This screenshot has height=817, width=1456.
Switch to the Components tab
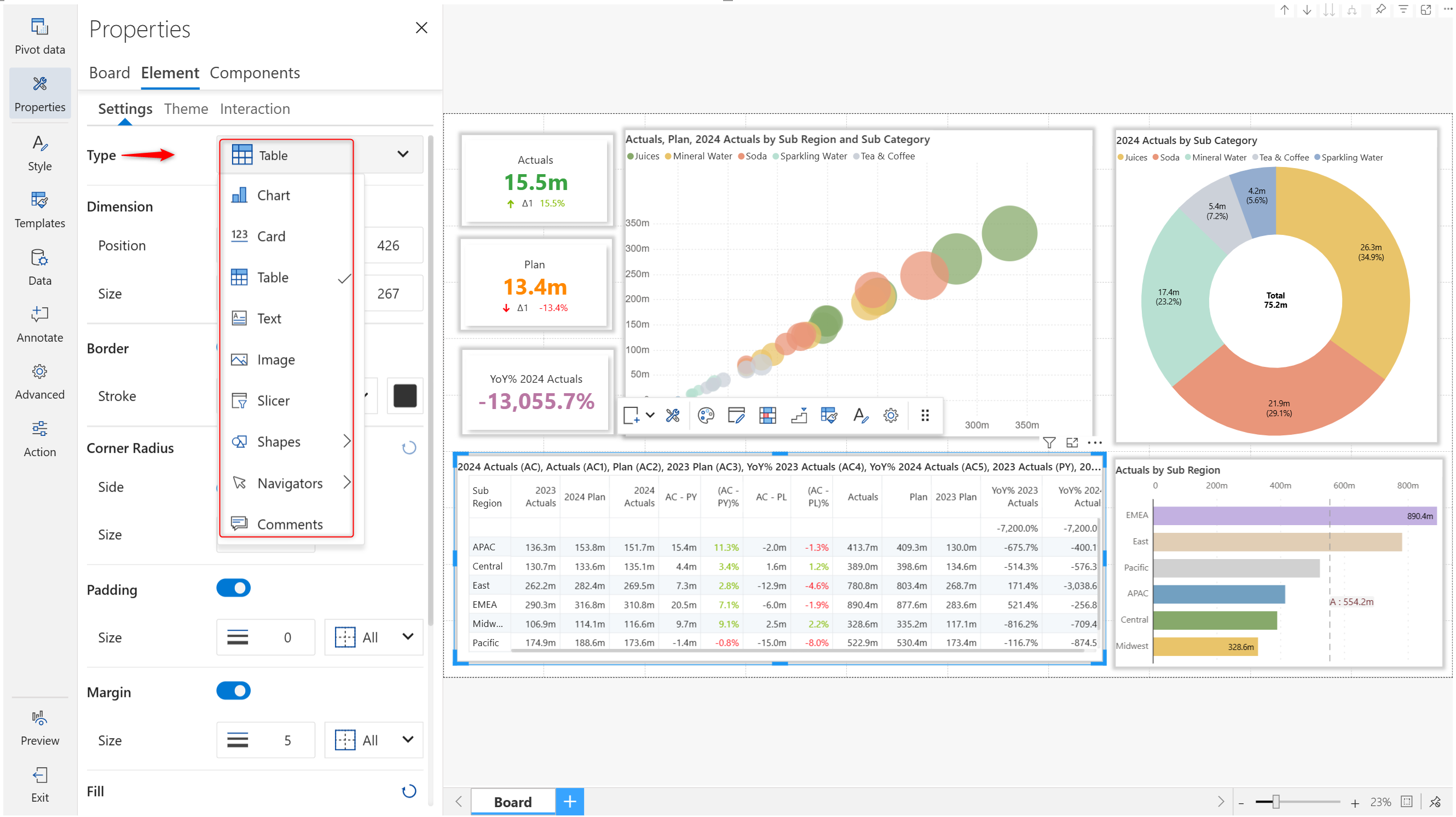pos(255,73)
